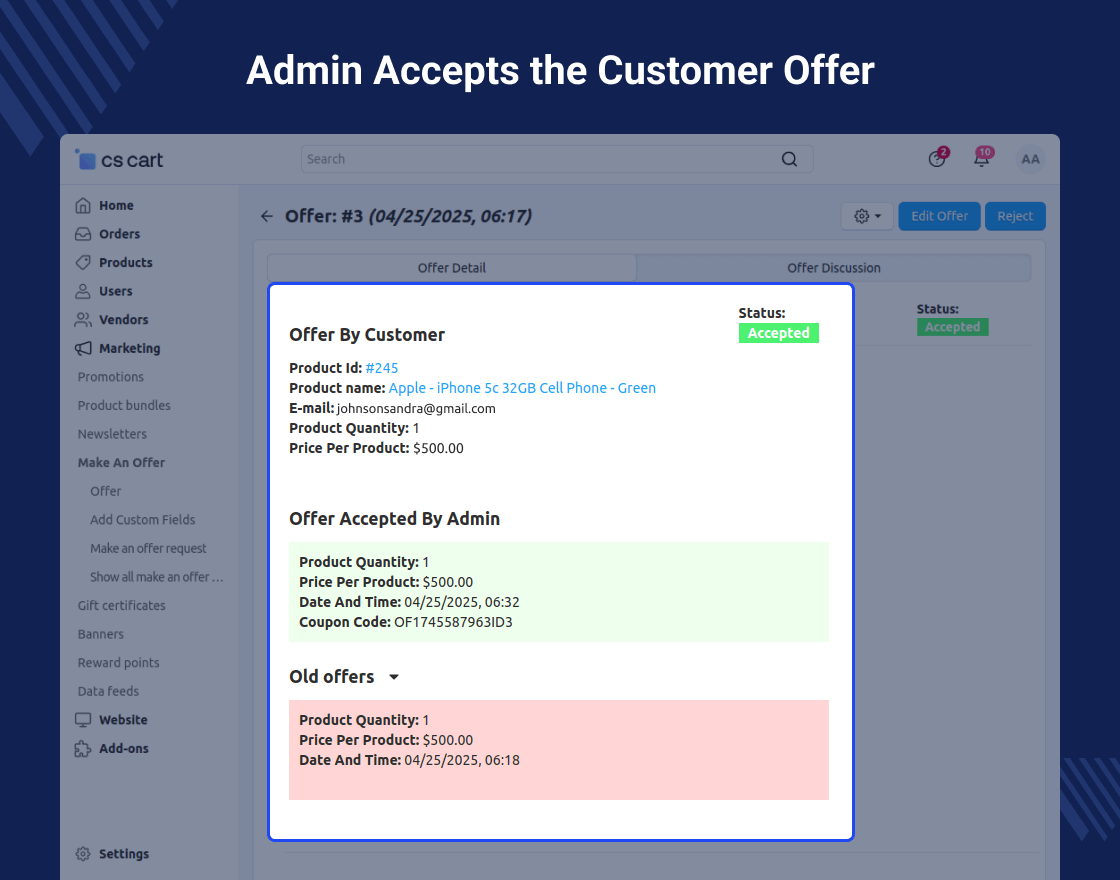Click the CS-Cart logo
The width and height of the screenshot is (1120, 880).
coord(119,160)
